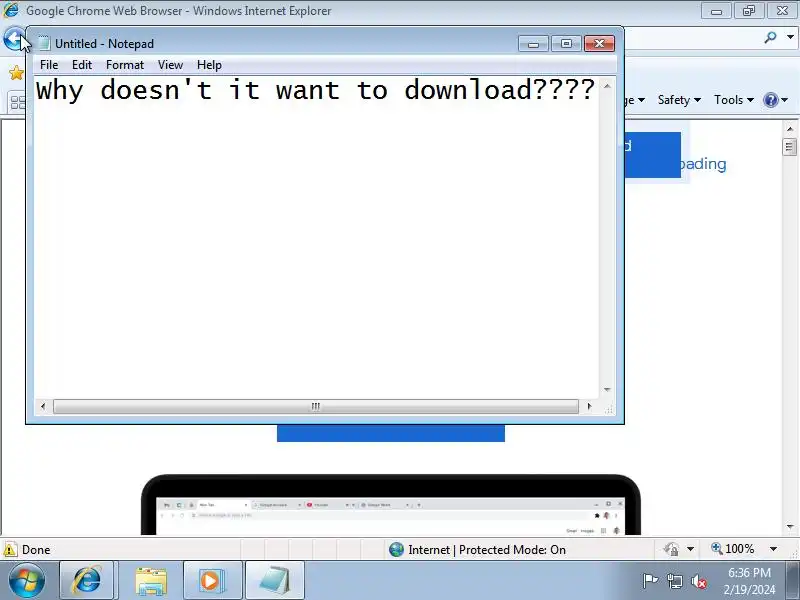Click the Internet Explorer Help icon
The height and width of the screenshot is (600, 800).
point(770,100)
